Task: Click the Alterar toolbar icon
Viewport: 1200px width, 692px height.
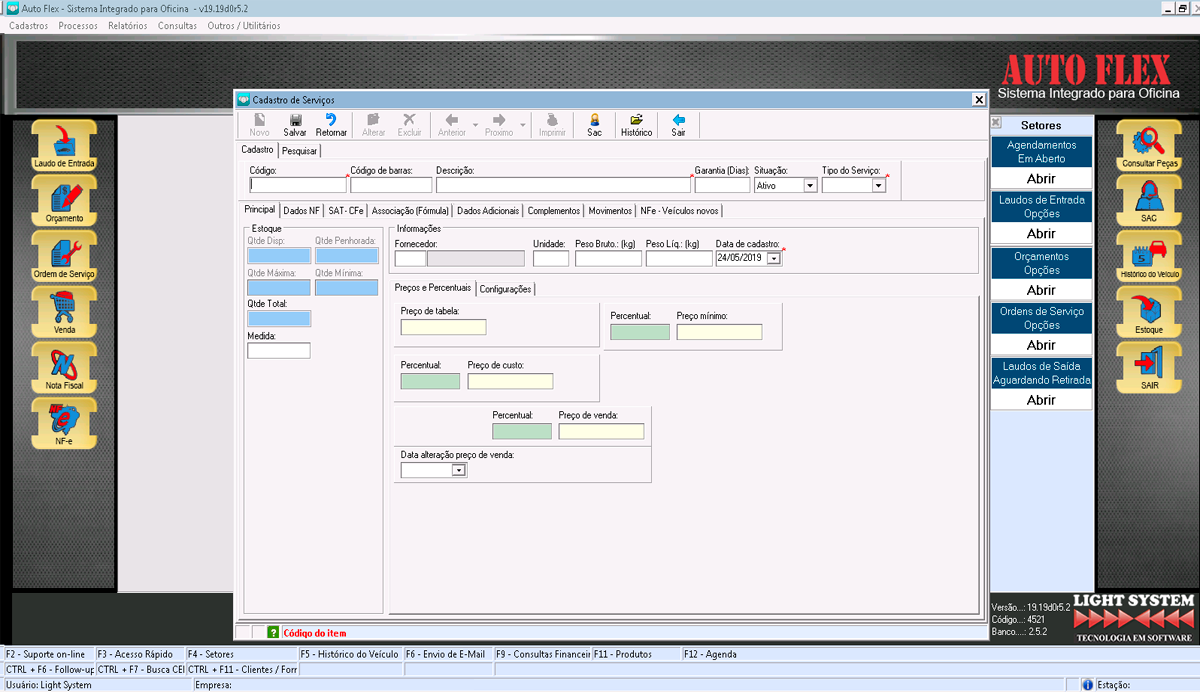Action: pyautogui.click(x=373, y=125)
